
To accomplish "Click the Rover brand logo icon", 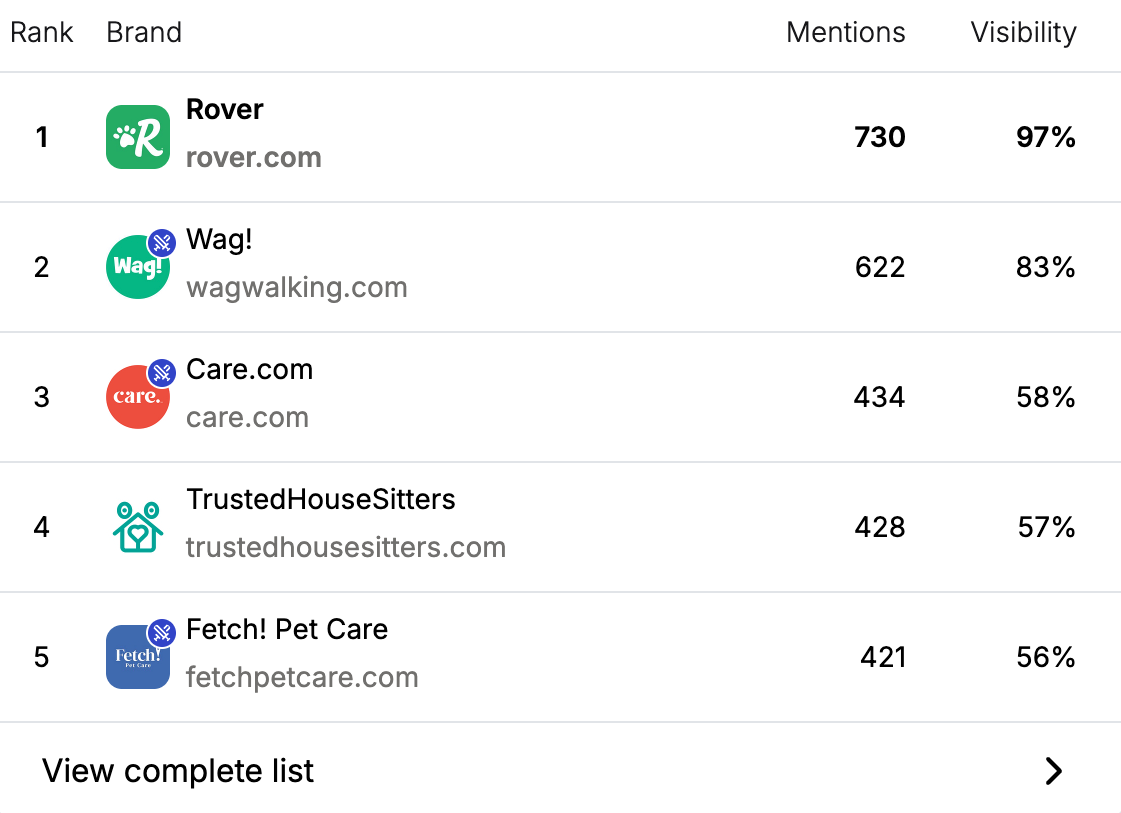I will click(138, 137).
